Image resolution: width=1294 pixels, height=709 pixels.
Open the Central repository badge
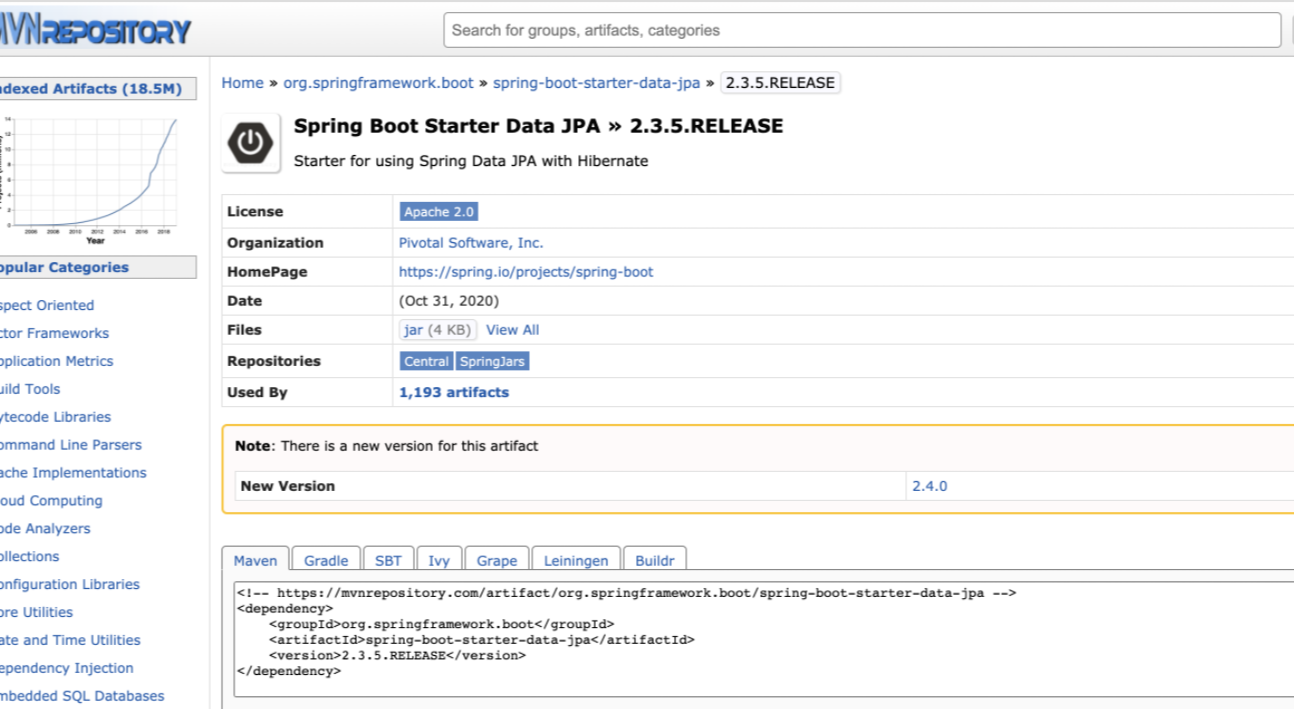pos(427,361)
